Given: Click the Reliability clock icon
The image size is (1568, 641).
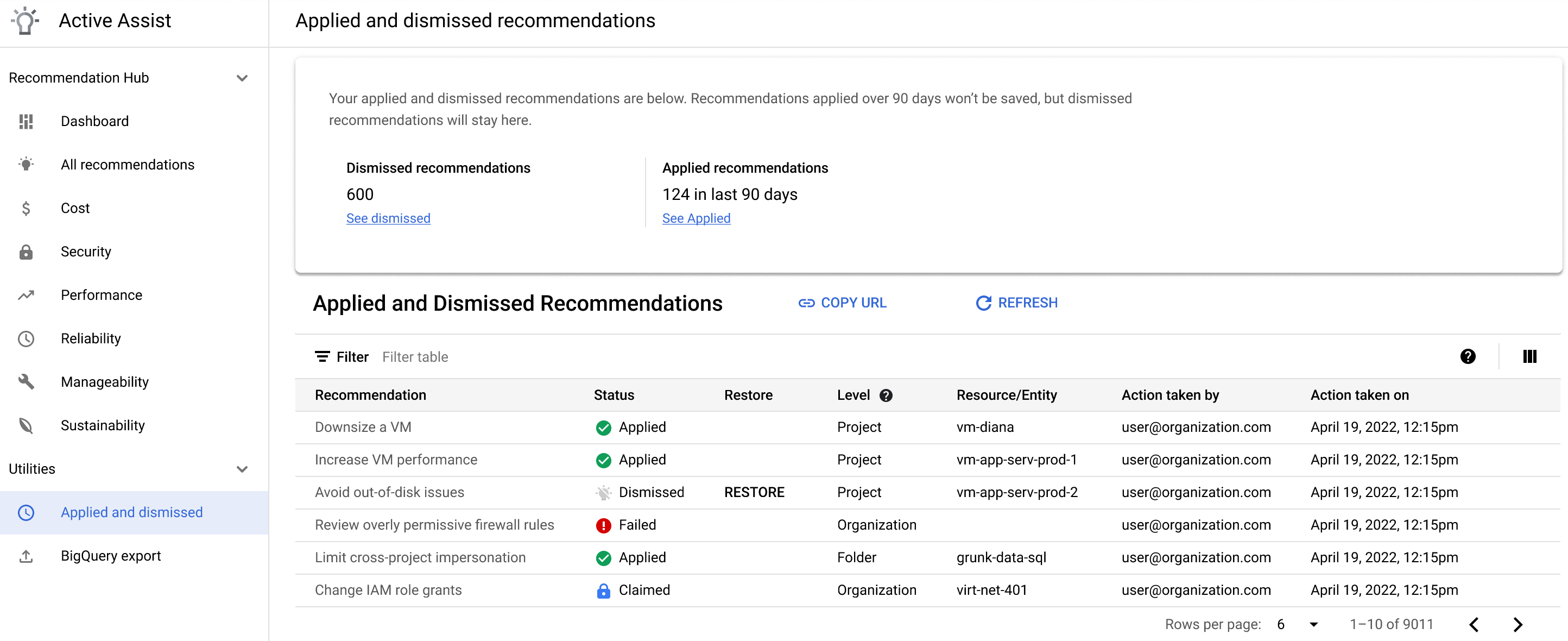Looking at the screenshot, I should [x=28, y=338].
